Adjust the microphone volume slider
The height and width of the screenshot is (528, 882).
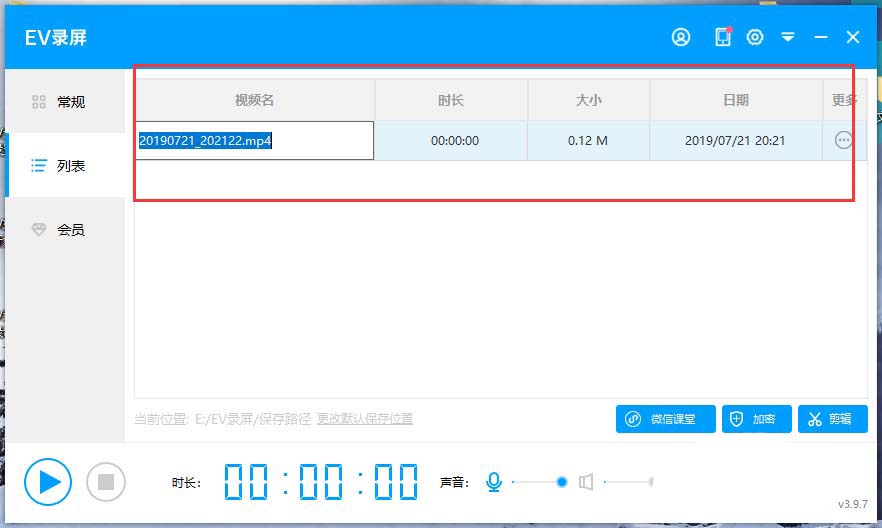click(561, 482)
